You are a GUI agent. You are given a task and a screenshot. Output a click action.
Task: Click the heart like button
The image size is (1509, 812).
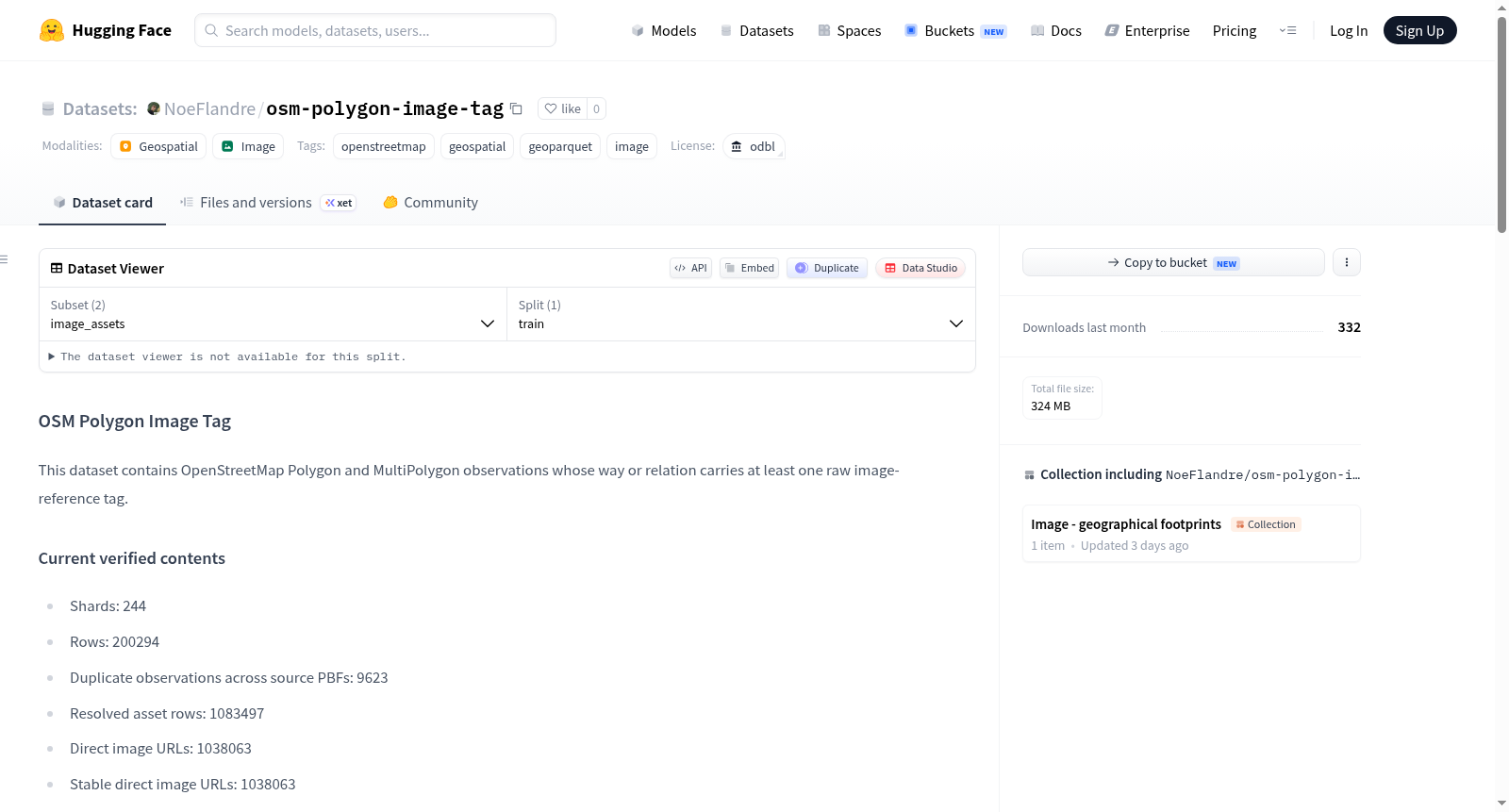coord(562,108)
